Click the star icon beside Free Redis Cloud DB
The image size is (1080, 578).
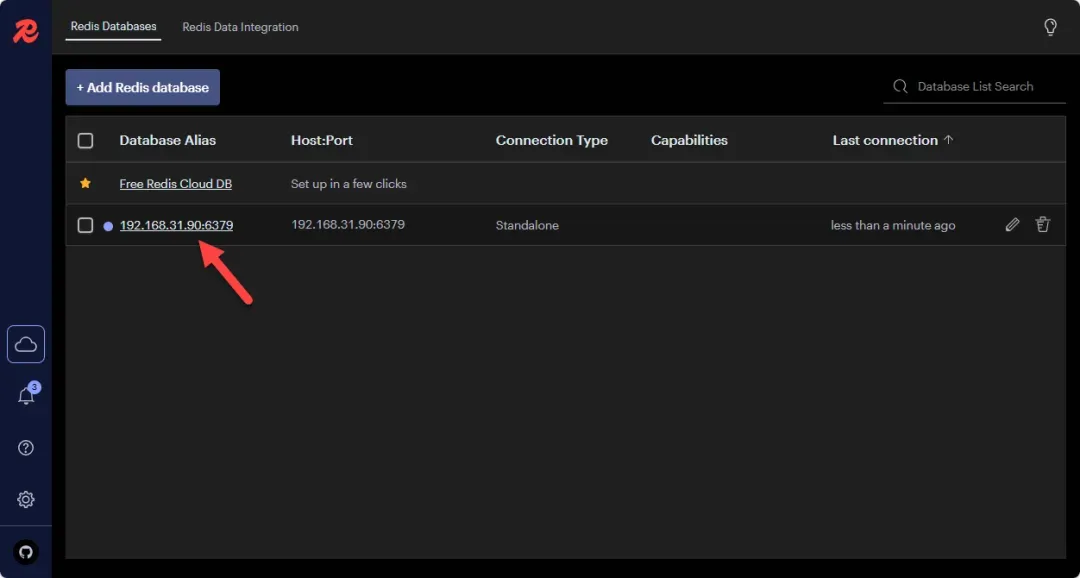click(x=85, y=183)
